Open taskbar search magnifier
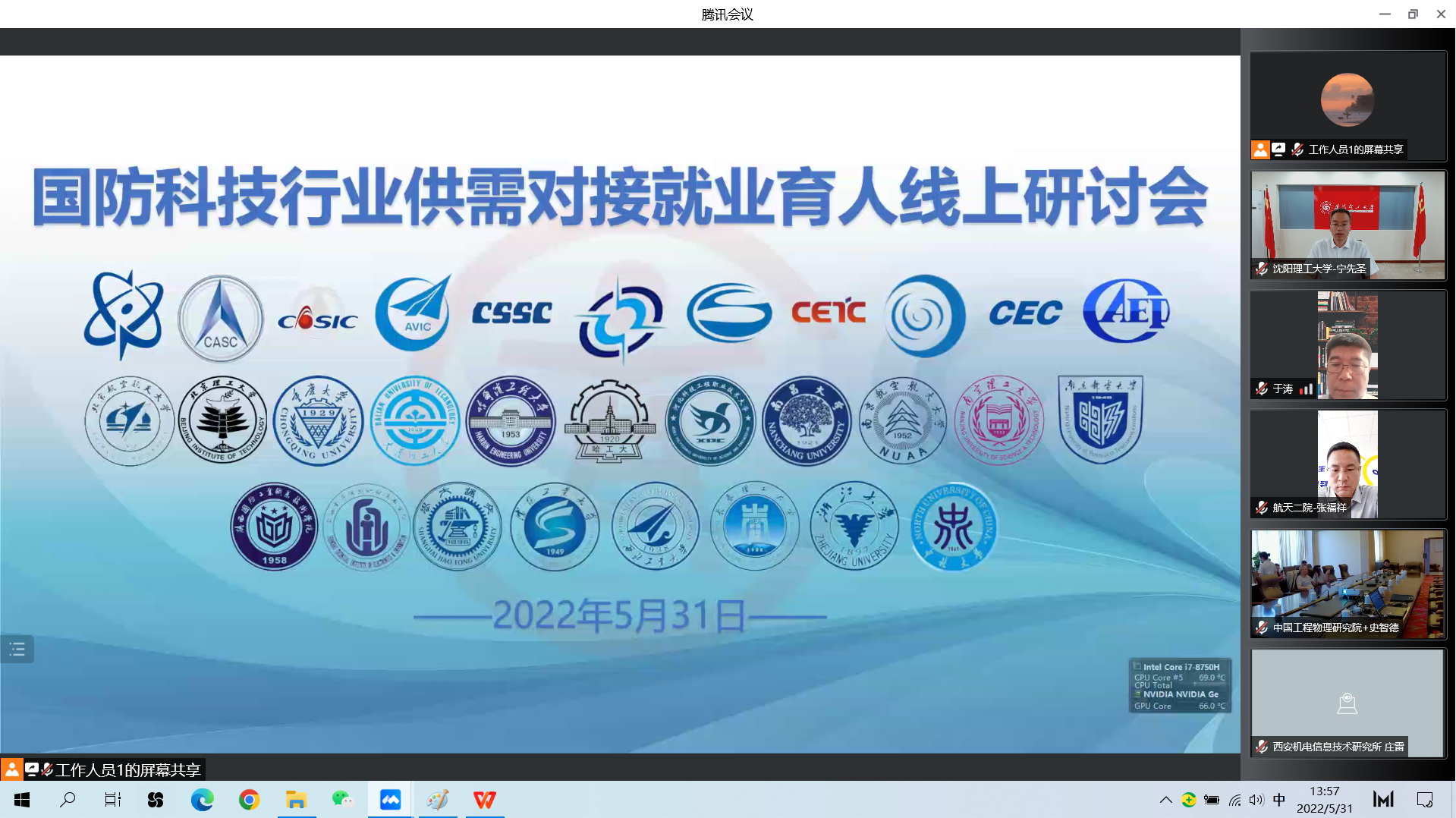The width and height of the screenshot is (1456, 818). click(68, 799)
